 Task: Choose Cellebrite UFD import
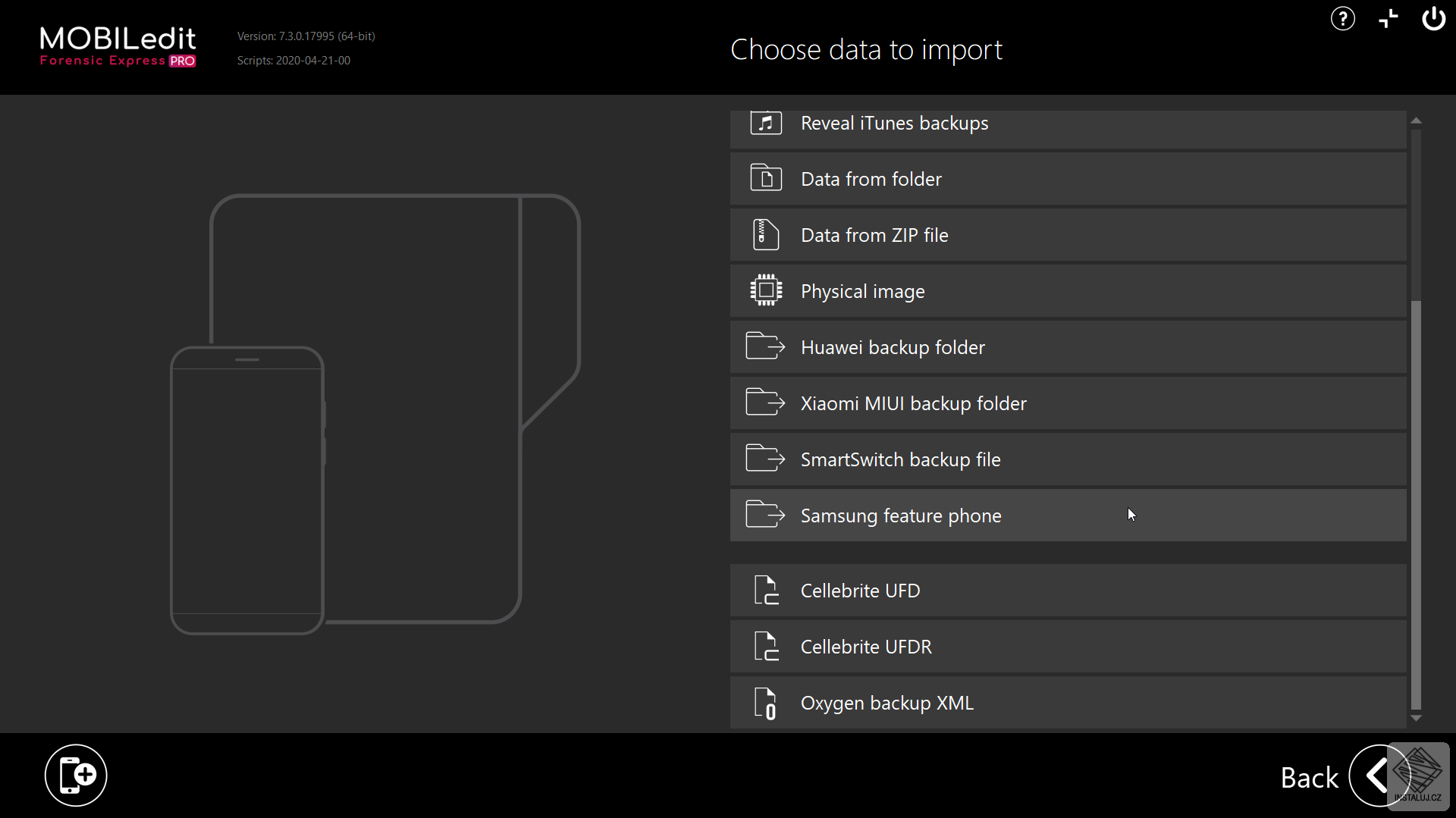point(860,591)
